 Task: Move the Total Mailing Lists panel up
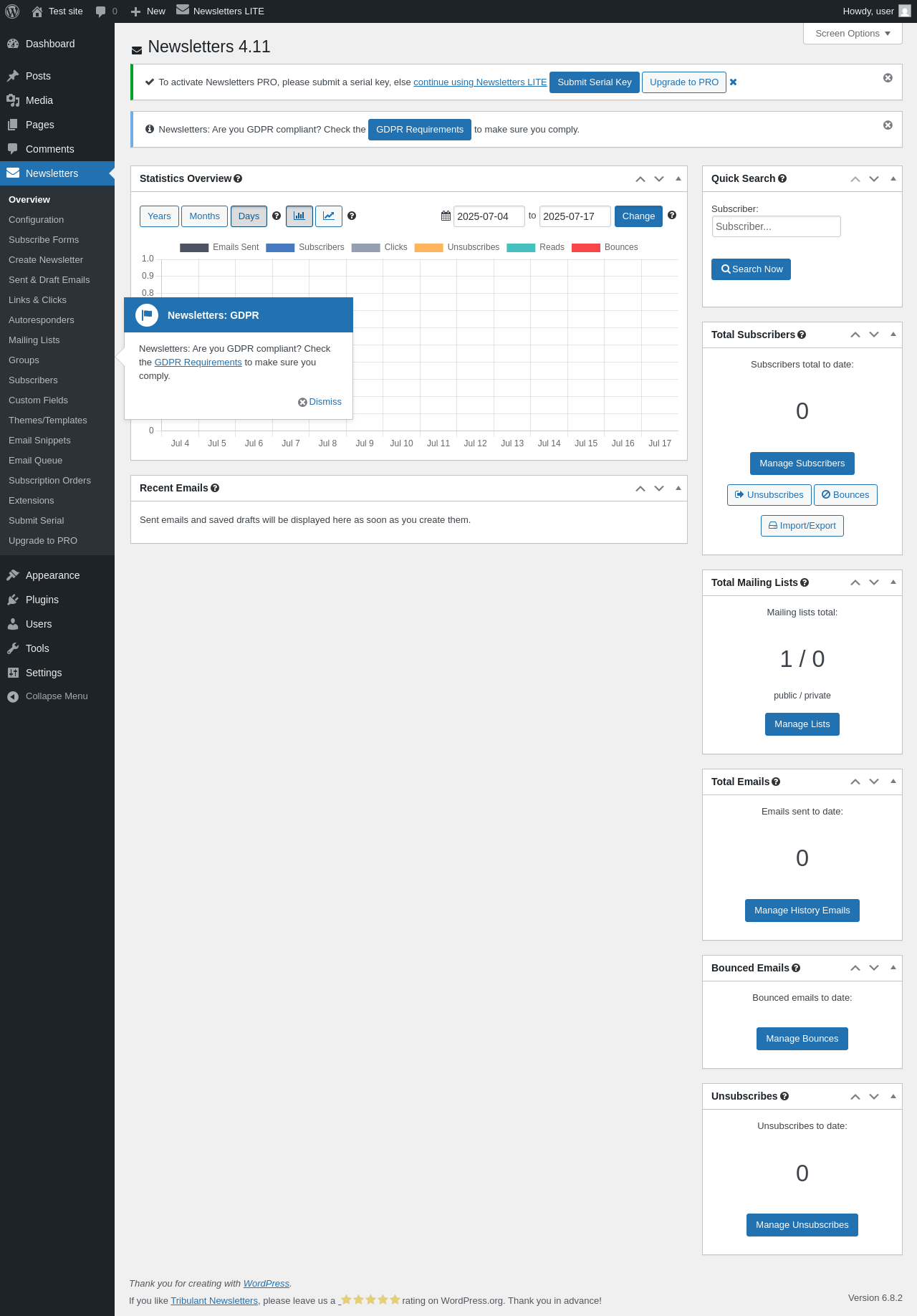click(855, 582)
